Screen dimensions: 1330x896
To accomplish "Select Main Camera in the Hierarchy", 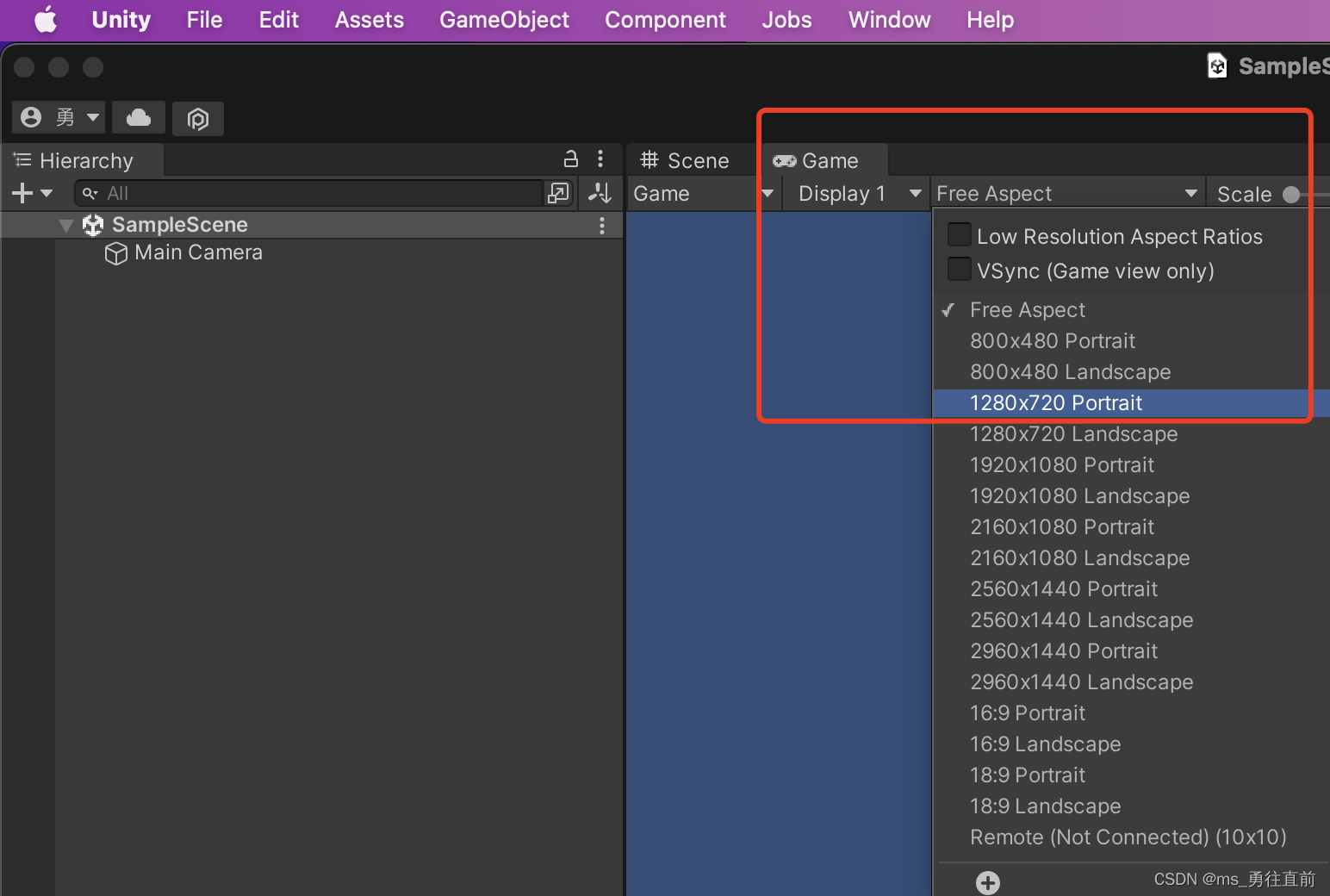I will pos(198,252).
